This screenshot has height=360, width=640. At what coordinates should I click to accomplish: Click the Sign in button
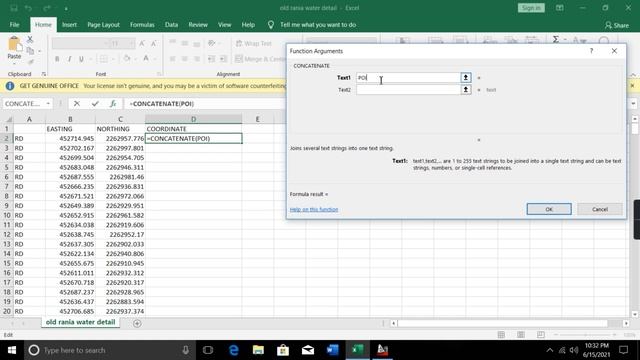(x=531, y=8)
